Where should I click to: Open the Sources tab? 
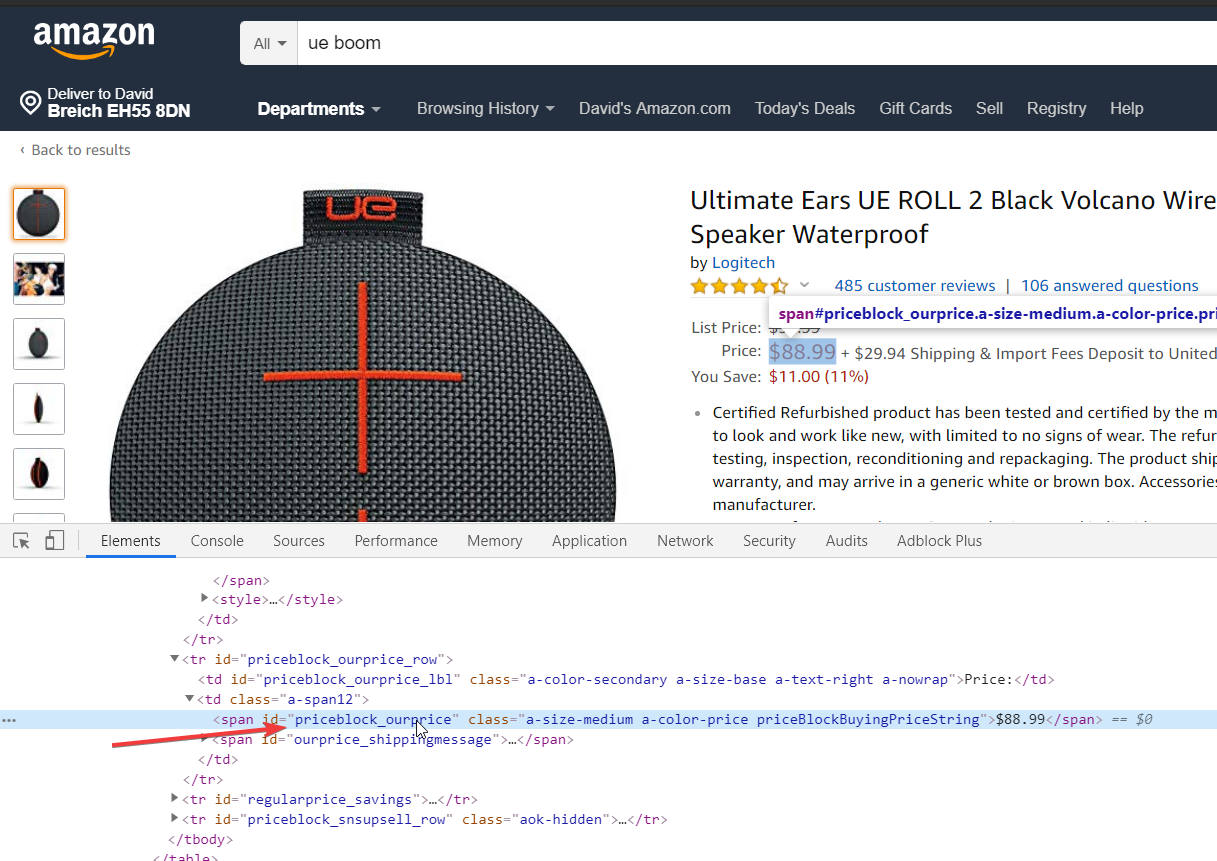point(299,541)
